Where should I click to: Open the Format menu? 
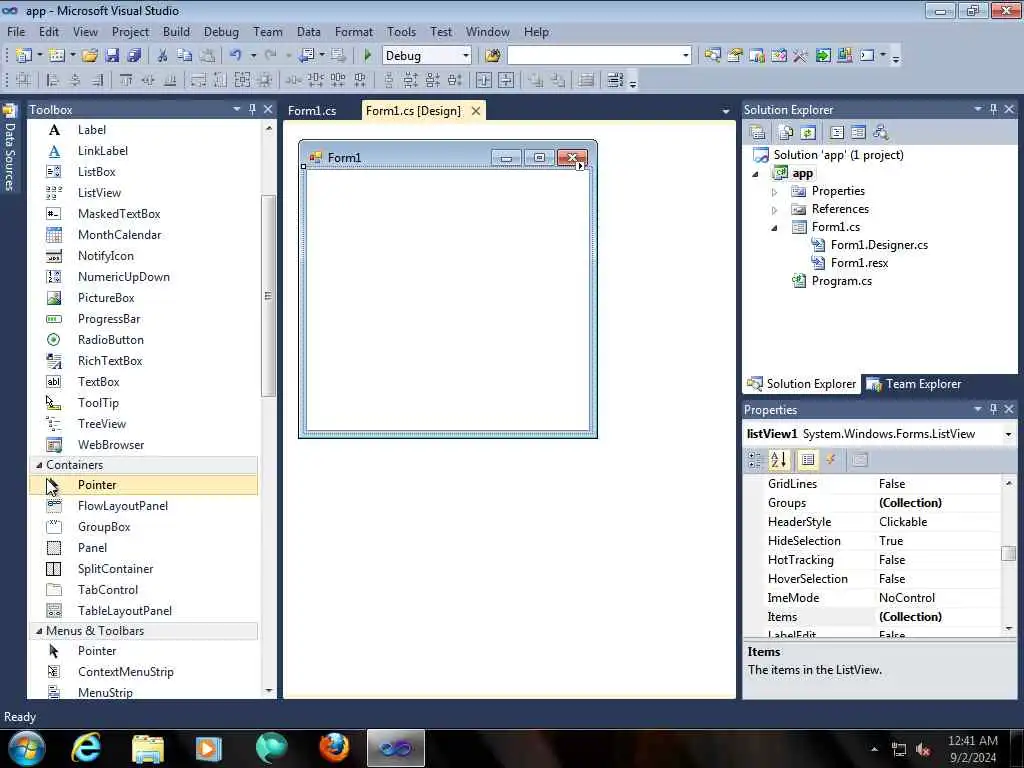click(353, 32)
